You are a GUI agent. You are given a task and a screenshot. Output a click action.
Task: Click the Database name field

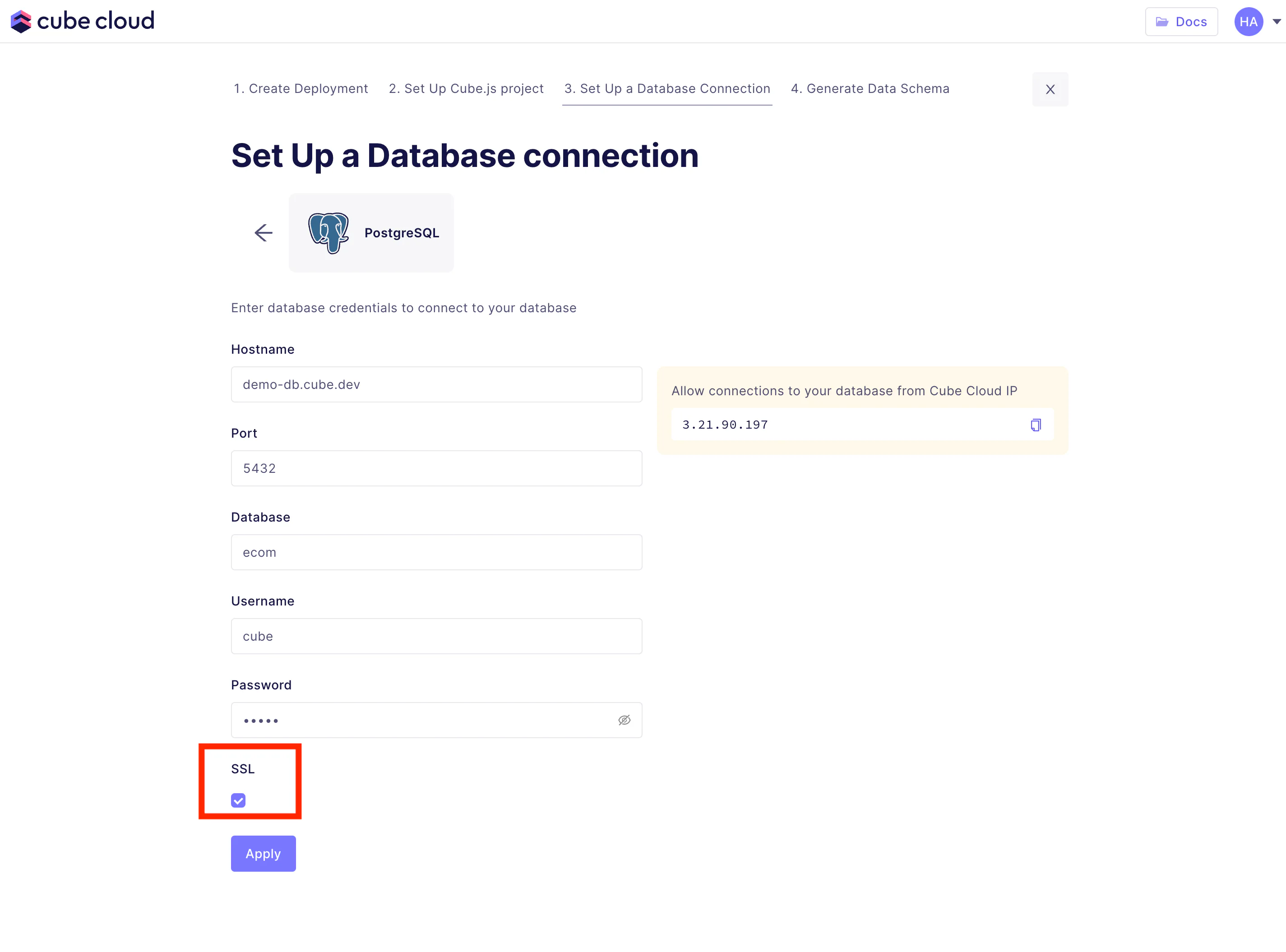coord(436,553)
